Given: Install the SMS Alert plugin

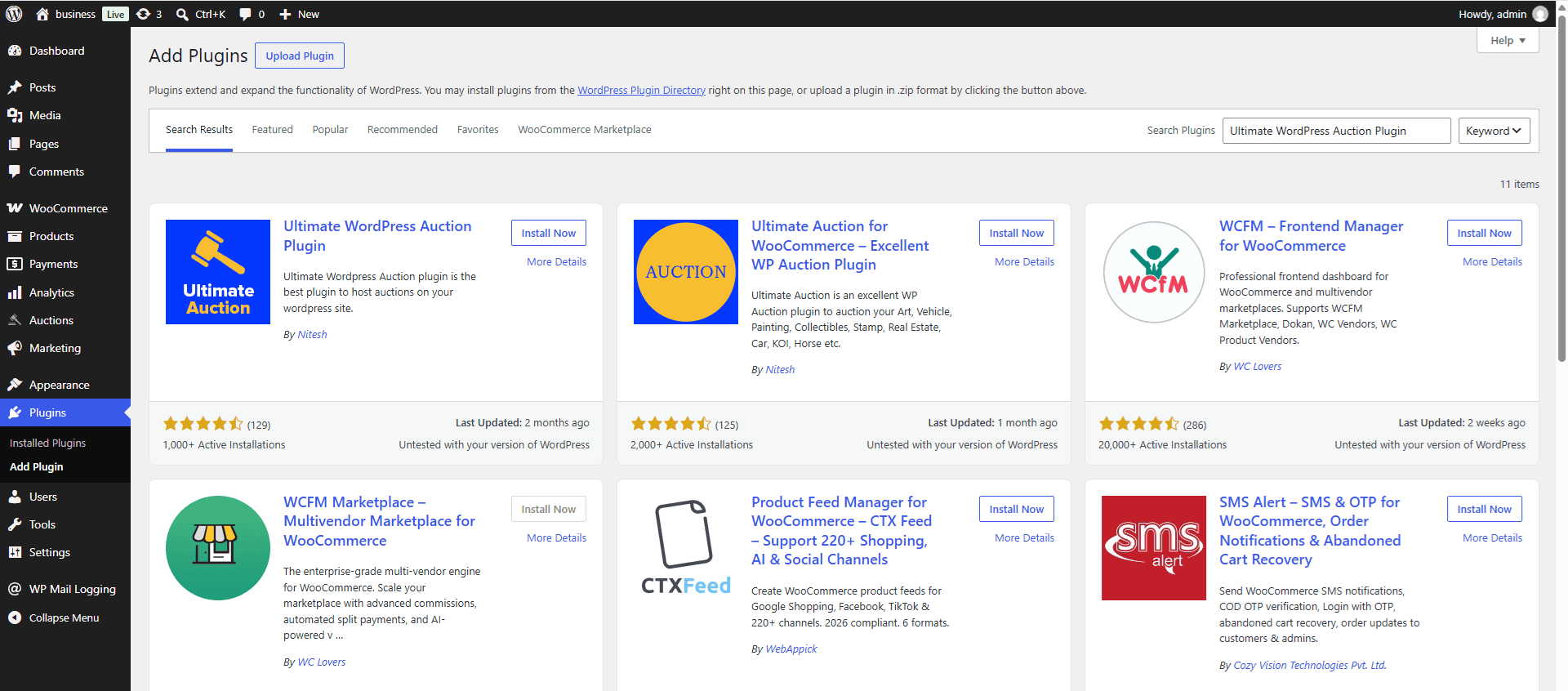Looking at the screenshot, I should click(1485, 509).
